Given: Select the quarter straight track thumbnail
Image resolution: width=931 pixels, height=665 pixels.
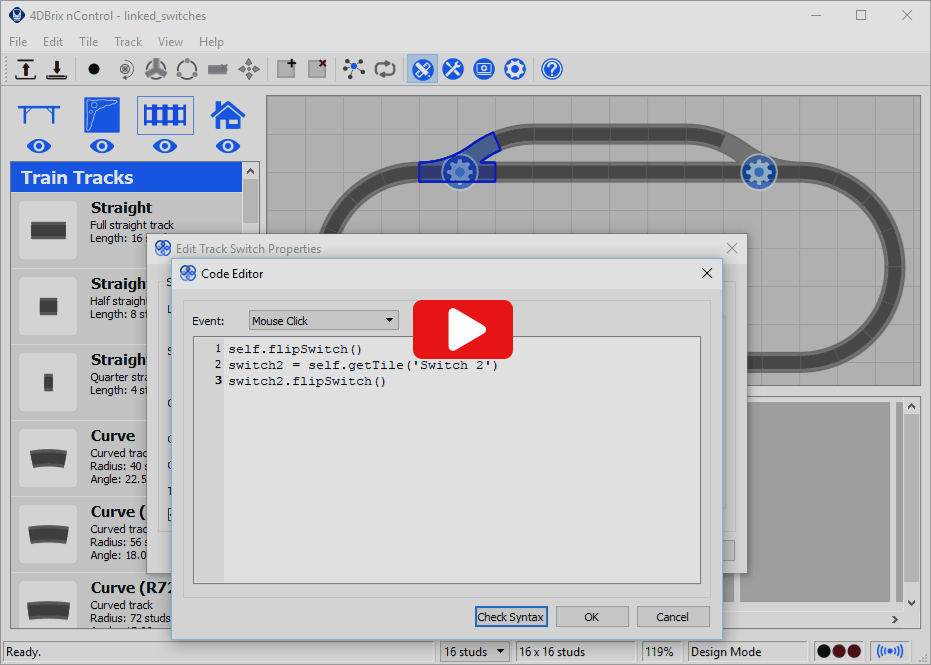Looking at the screenshot, I should (48, 382).
